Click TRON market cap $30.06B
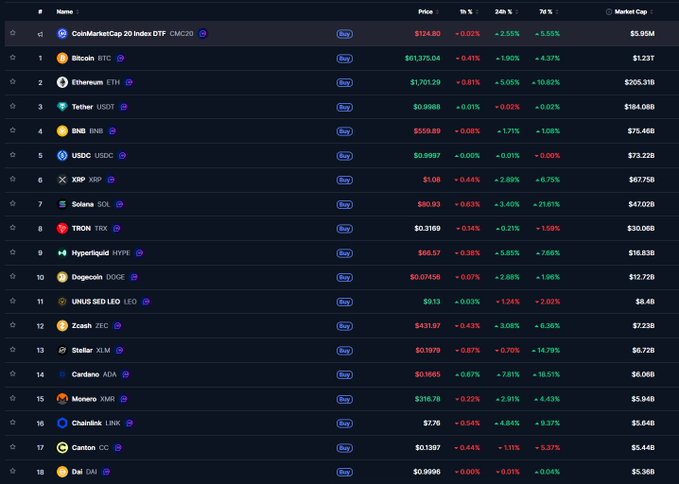This screenshot has width=679, height=484. click(x=641, y=228)
